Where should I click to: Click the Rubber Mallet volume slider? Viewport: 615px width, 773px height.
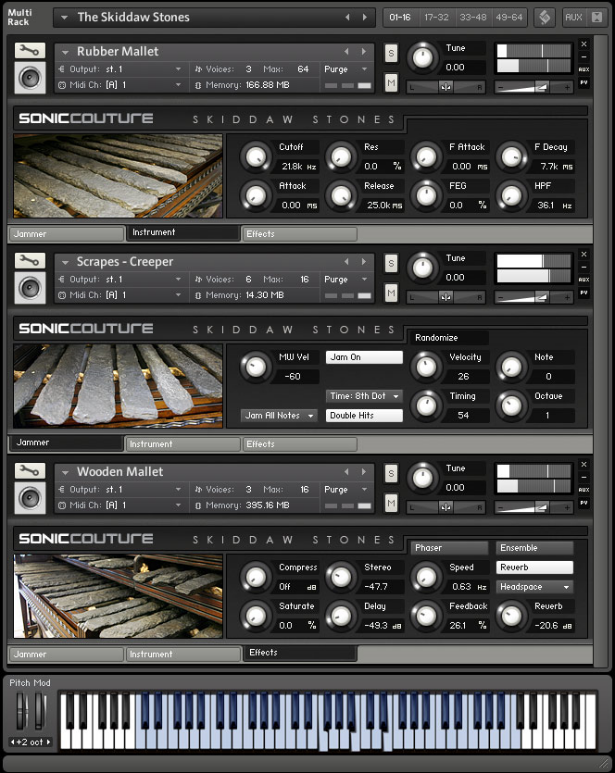(534, 88)
